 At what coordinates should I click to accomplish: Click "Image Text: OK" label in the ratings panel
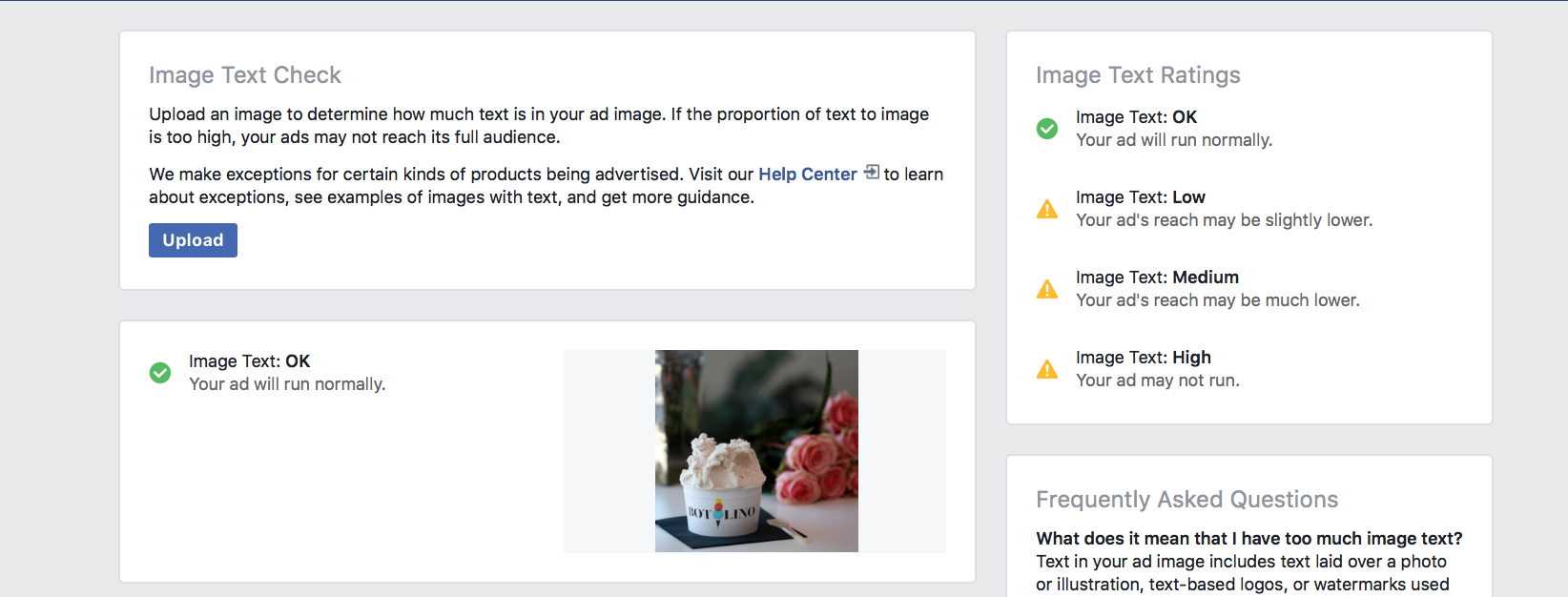pyautogui.click(x=1136, y=117)
